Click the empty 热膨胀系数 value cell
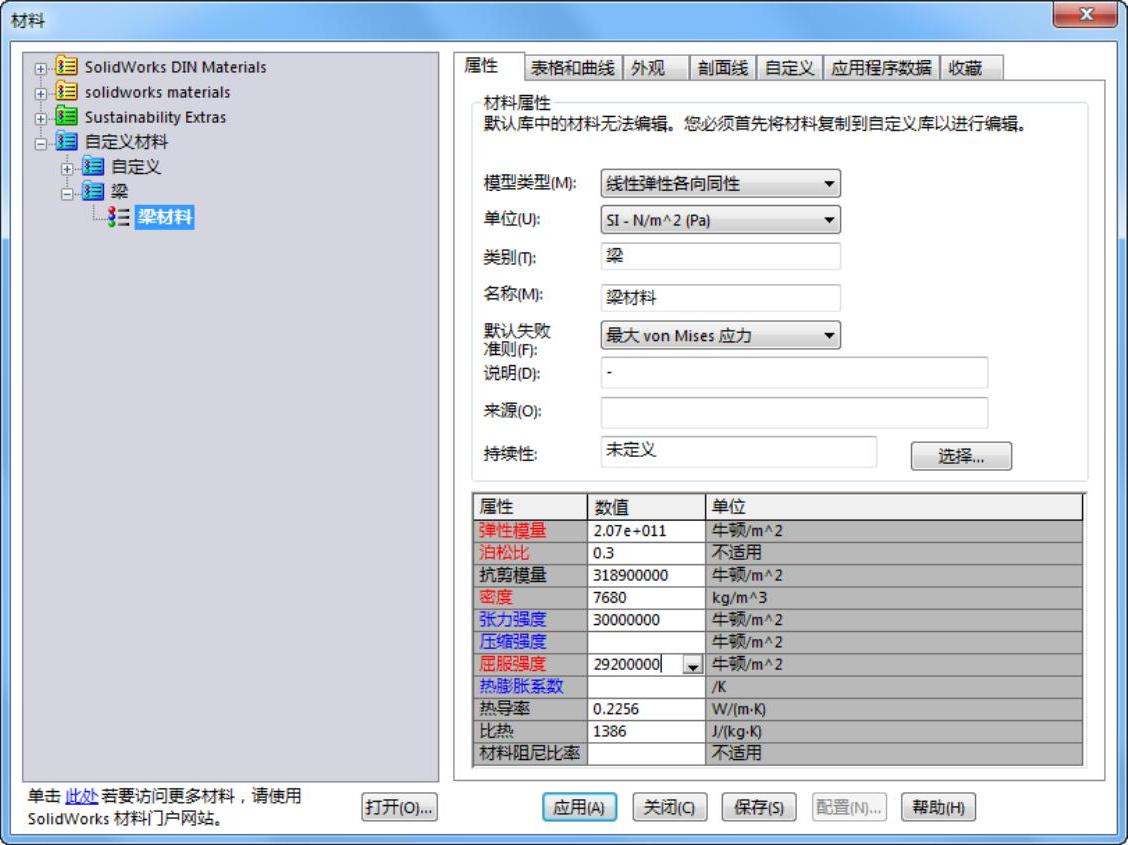 point(646,687)
